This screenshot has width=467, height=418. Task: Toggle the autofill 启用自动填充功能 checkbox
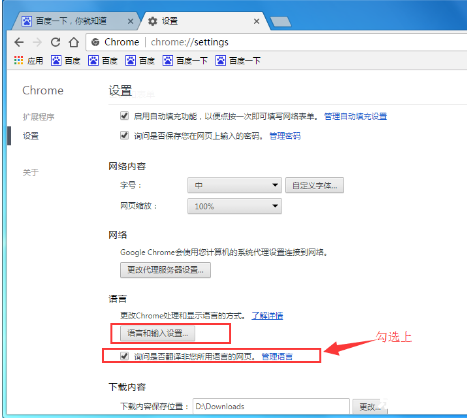click(x=124, y=116)
